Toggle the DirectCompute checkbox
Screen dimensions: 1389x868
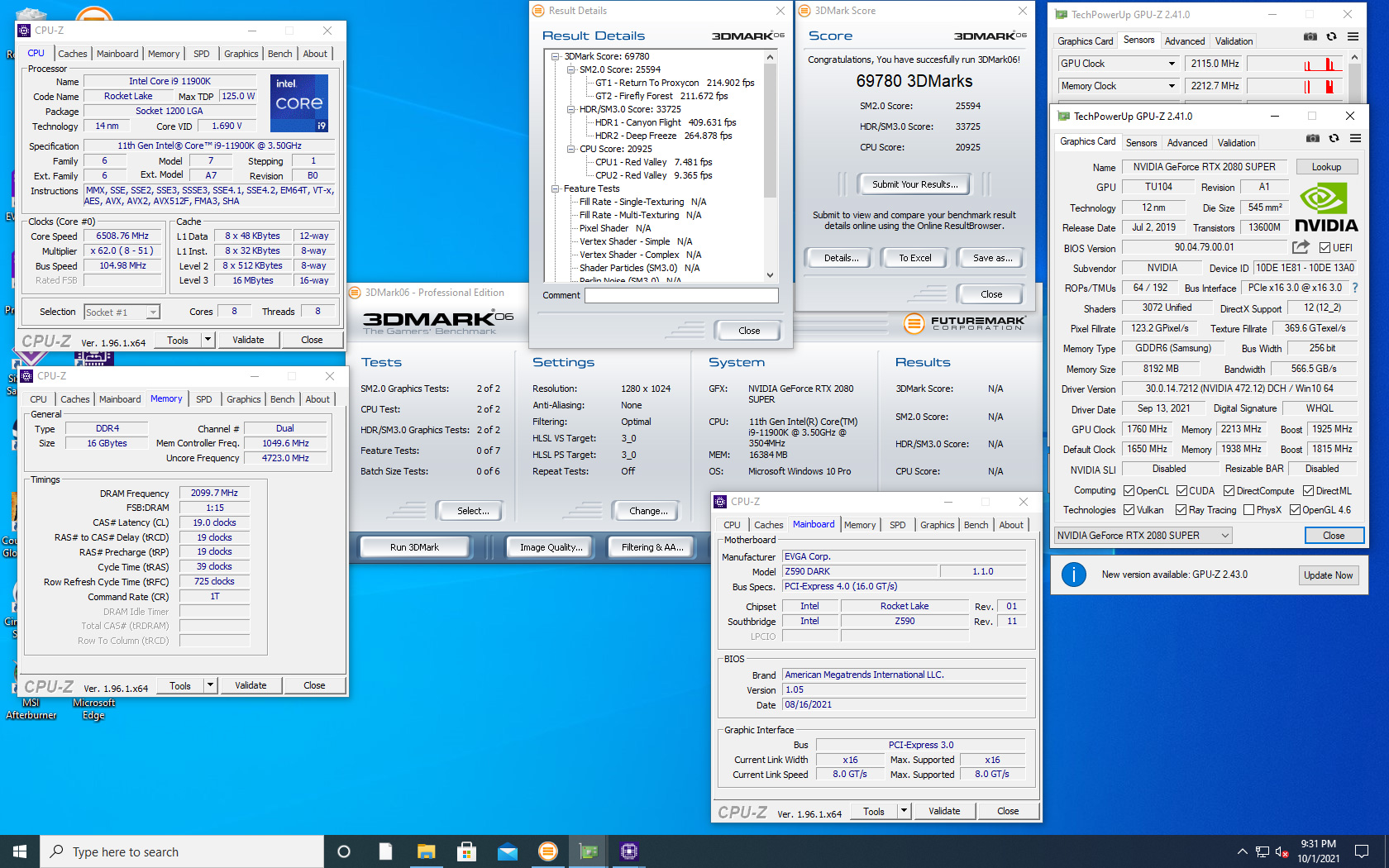pos(1229,491)
